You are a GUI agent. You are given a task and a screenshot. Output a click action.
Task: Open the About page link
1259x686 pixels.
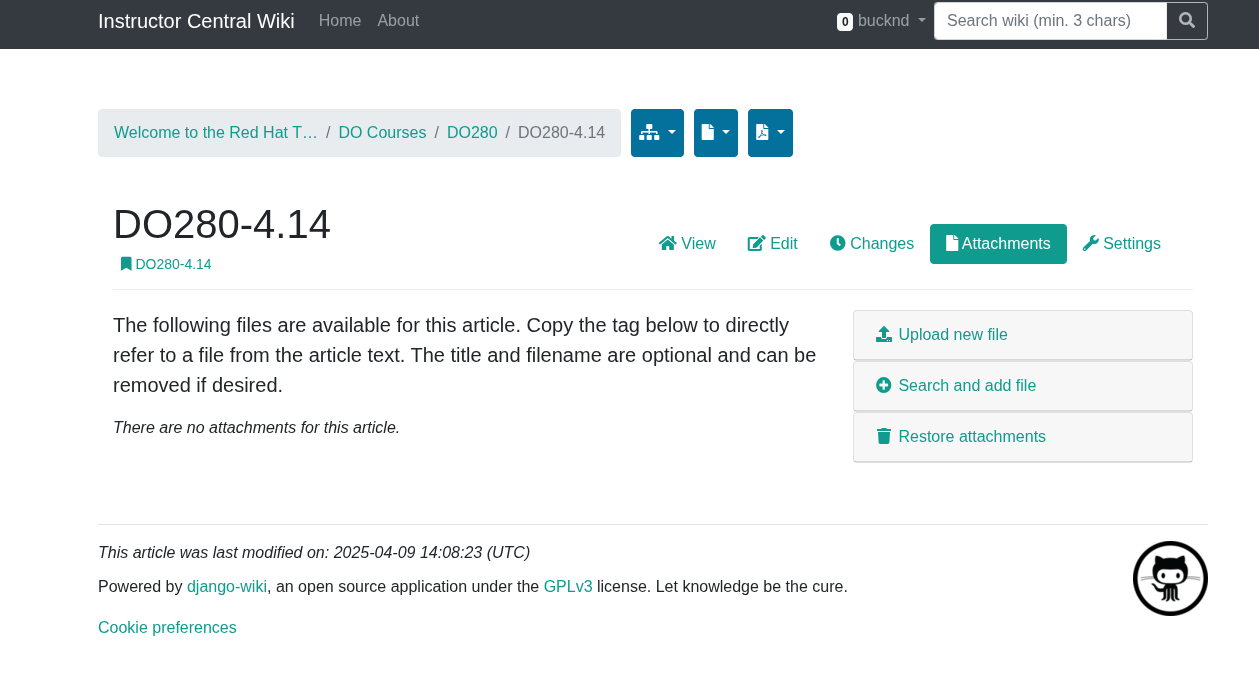click(x=398, y=21)
